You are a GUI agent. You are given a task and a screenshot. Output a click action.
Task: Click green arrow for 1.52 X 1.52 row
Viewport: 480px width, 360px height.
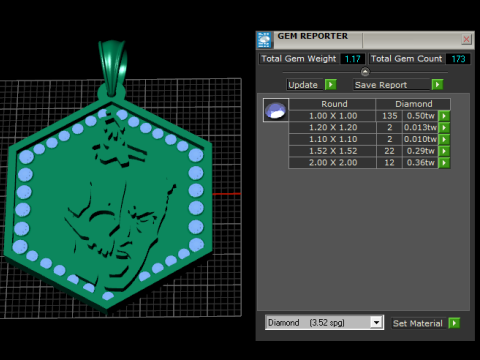click(444, 151)
